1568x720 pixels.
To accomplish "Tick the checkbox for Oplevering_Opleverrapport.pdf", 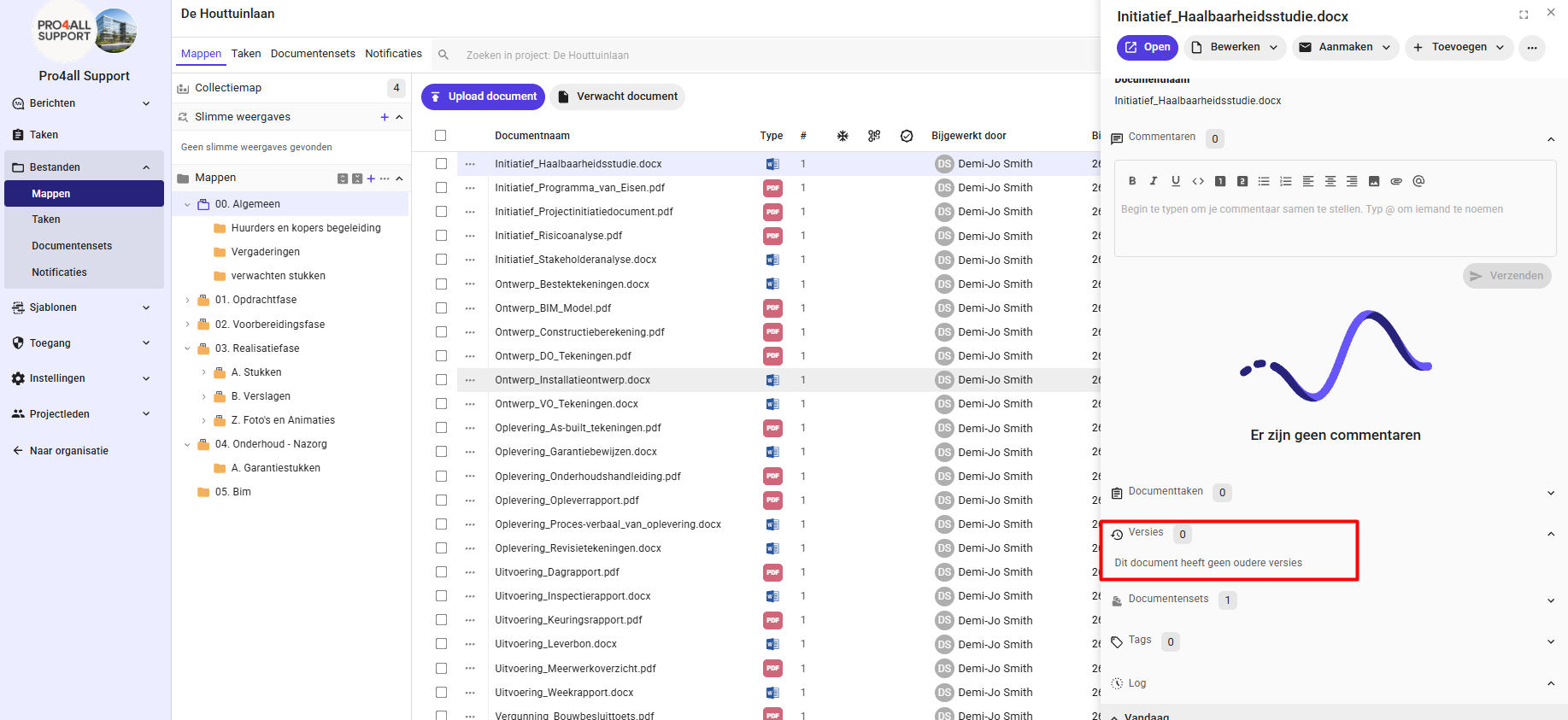I will click(x=441, y=500).
